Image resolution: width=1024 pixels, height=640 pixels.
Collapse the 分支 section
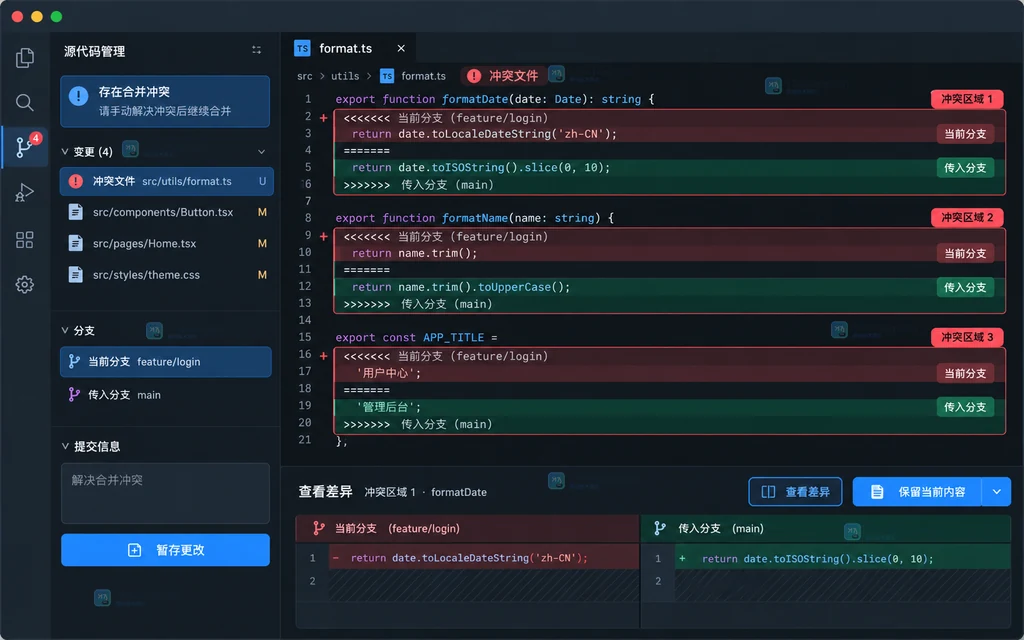65,330
